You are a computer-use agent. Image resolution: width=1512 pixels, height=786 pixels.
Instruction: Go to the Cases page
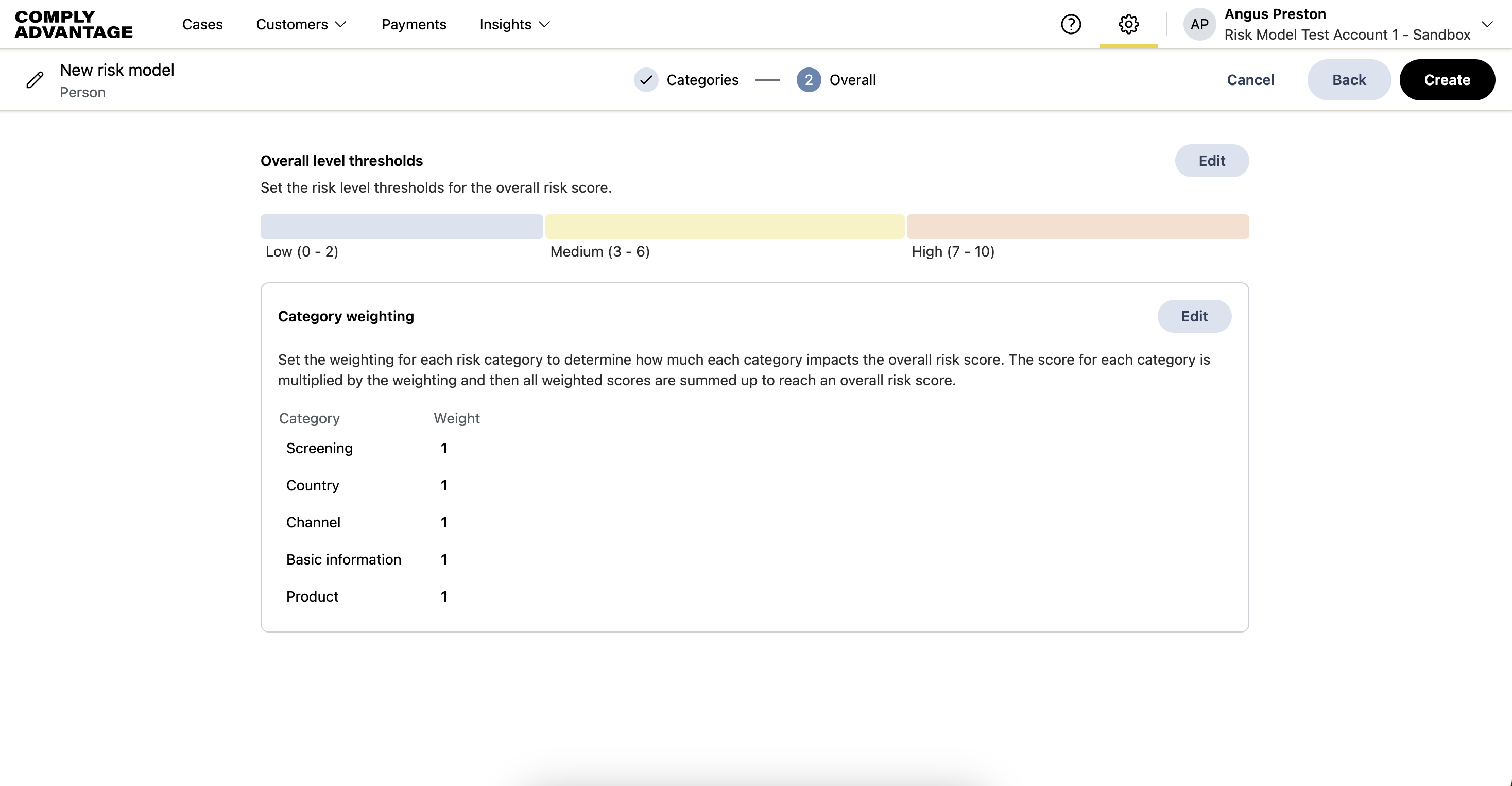coord(202,24)
